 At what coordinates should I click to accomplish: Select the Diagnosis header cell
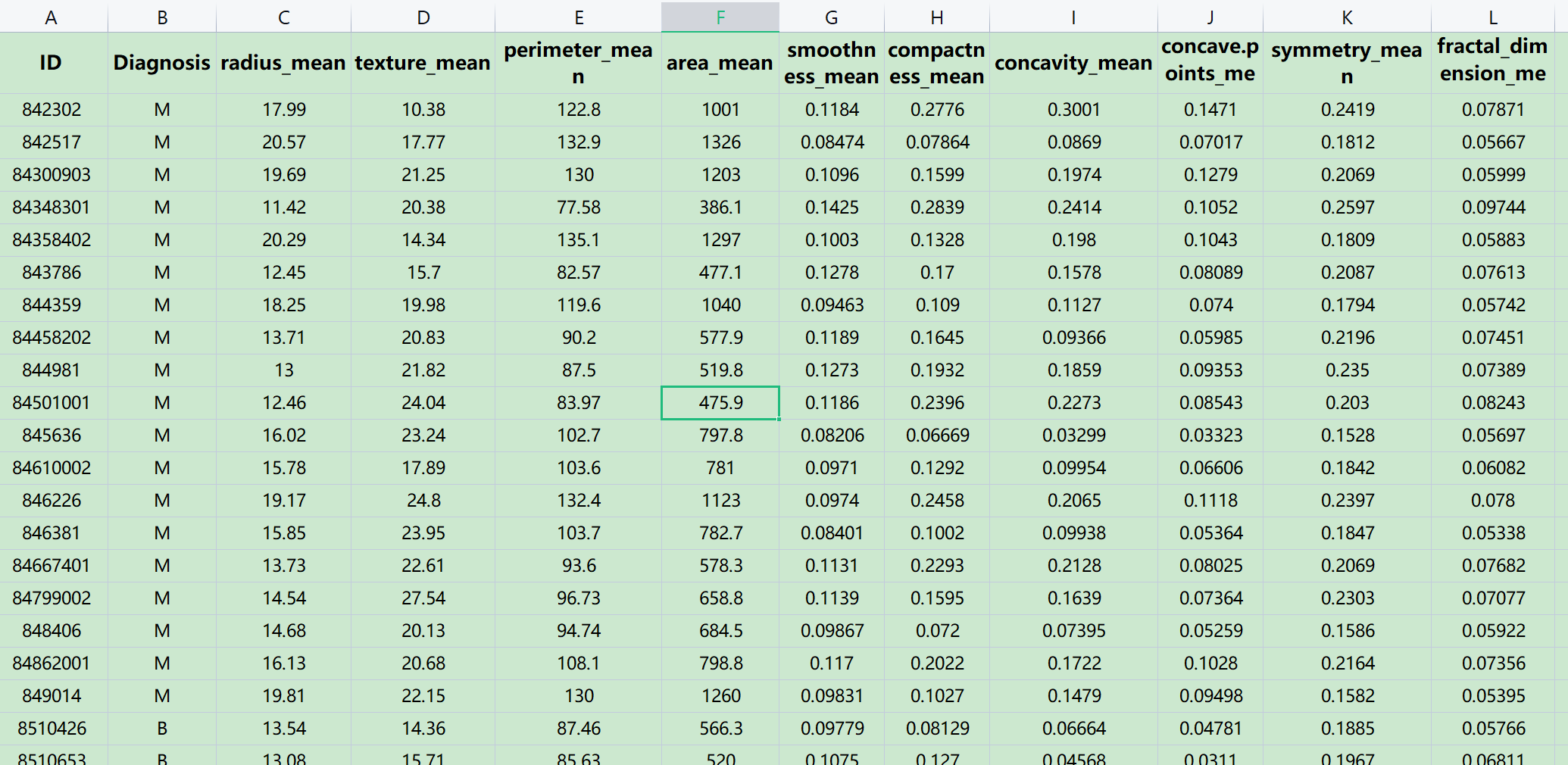161,63
